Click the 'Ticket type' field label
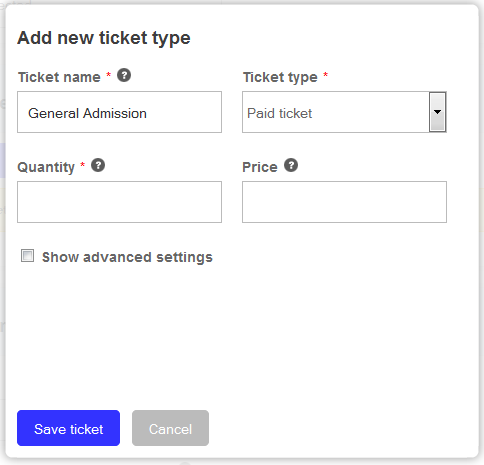 280,78
